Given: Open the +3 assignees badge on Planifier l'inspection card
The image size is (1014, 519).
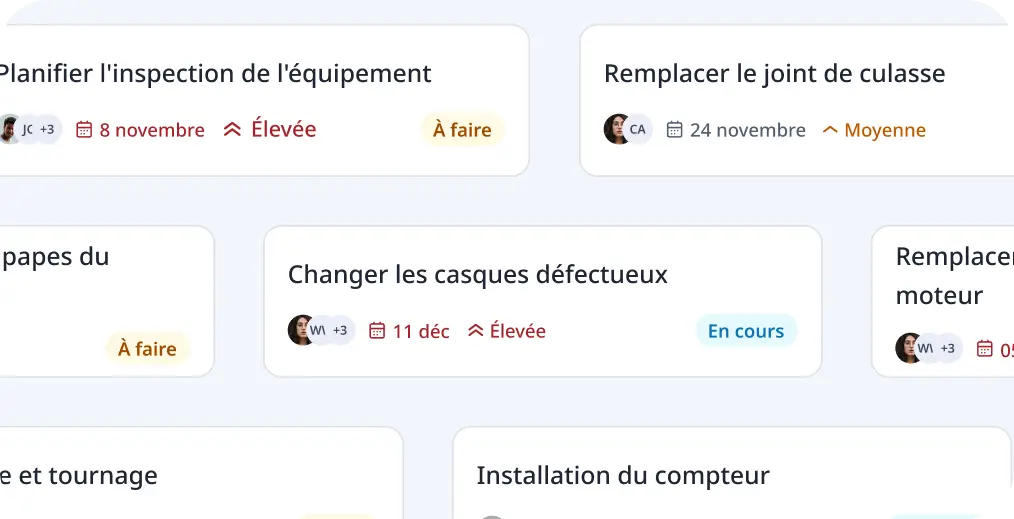Looking at the screenshot, I should click(47, 129).
